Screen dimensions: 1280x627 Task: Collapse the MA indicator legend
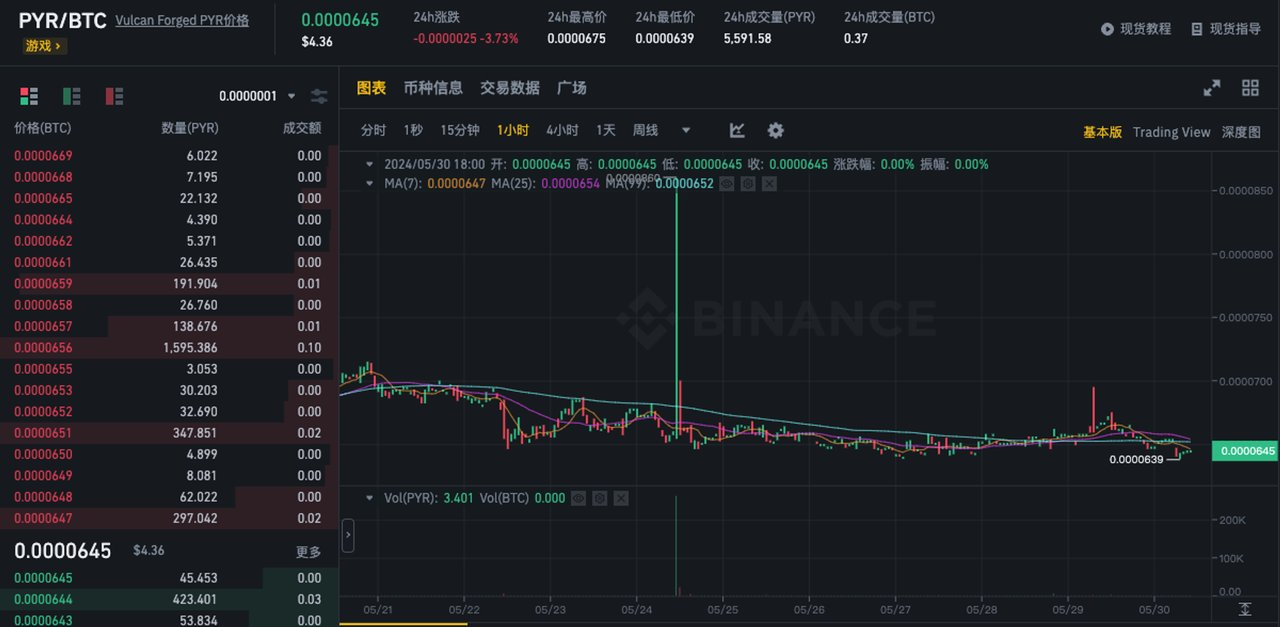(370, 184)
